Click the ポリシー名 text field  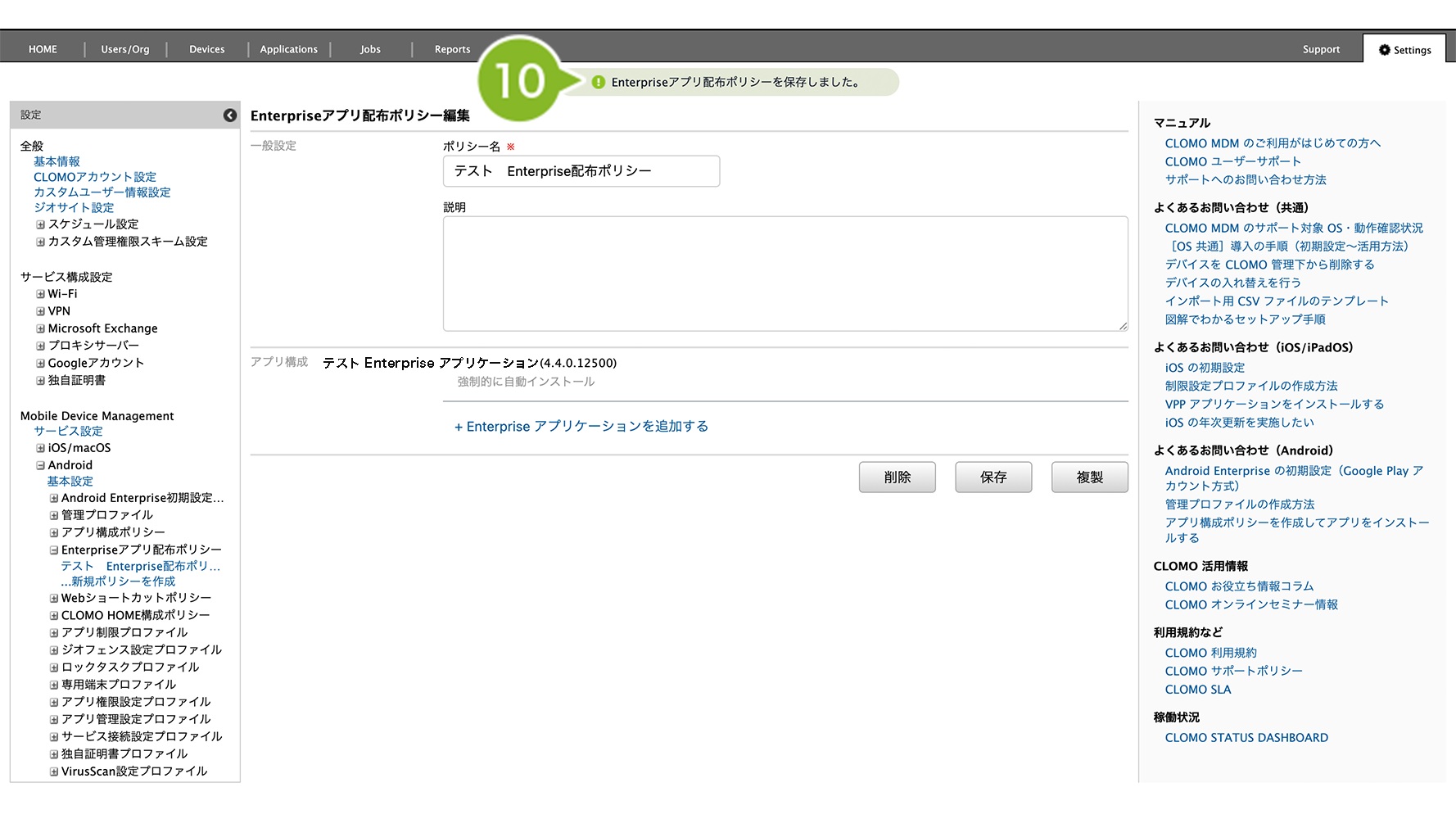pyautogui.click(x=581, y=171)
